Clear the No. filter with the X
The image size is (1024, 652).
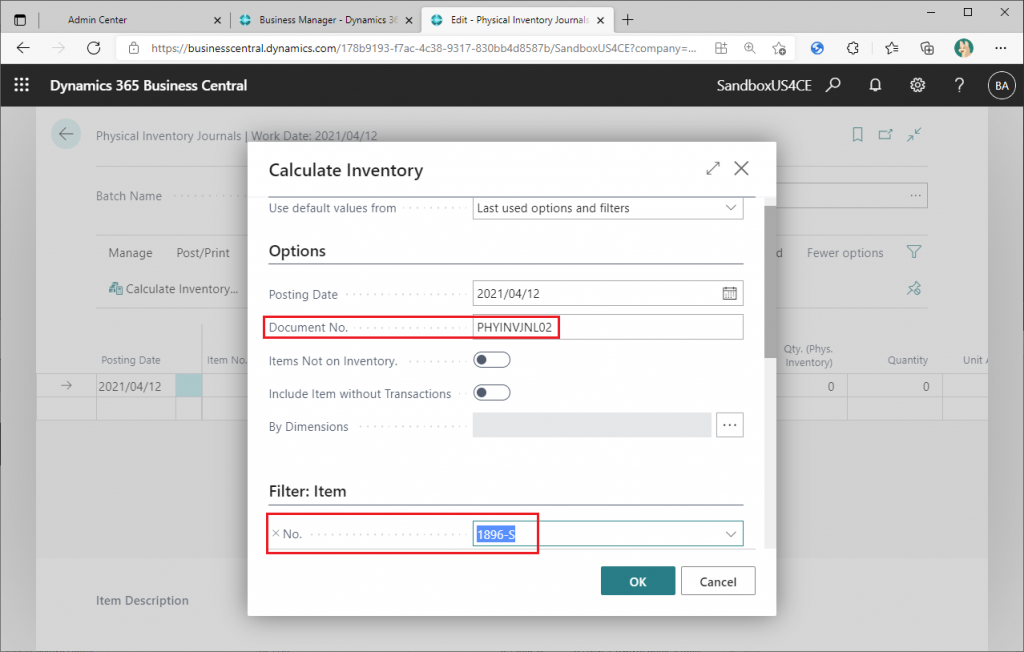pos(276,533)
